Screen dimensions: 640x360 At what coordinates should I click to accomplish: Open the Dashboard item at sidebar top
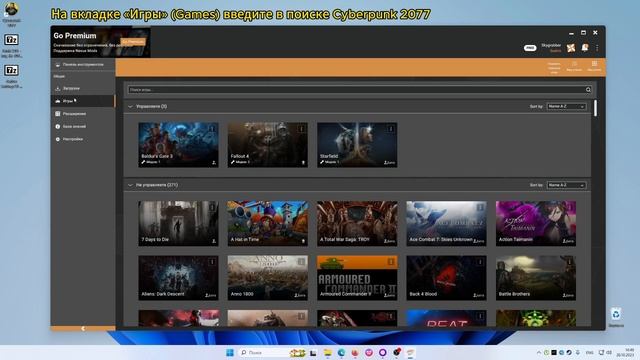pyautogui.click(x=83, y=64)
